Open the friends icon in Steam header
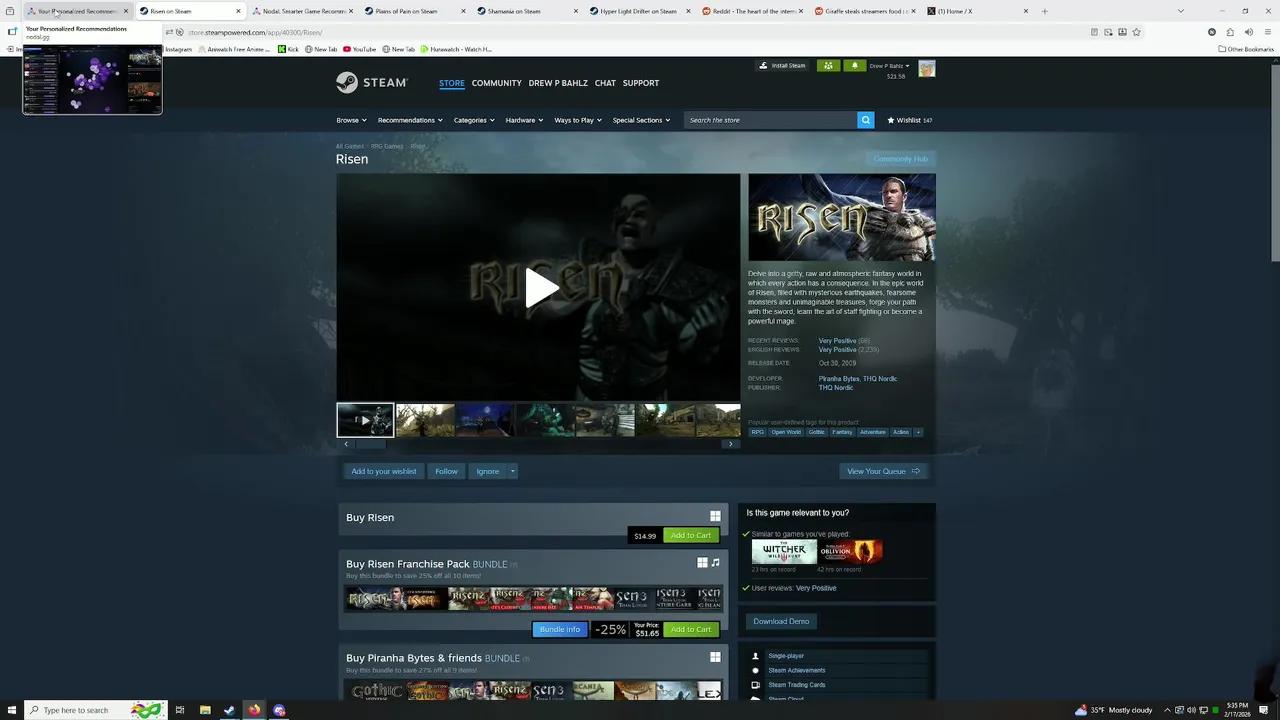The image size is (1280, 720). click(828, 66)
